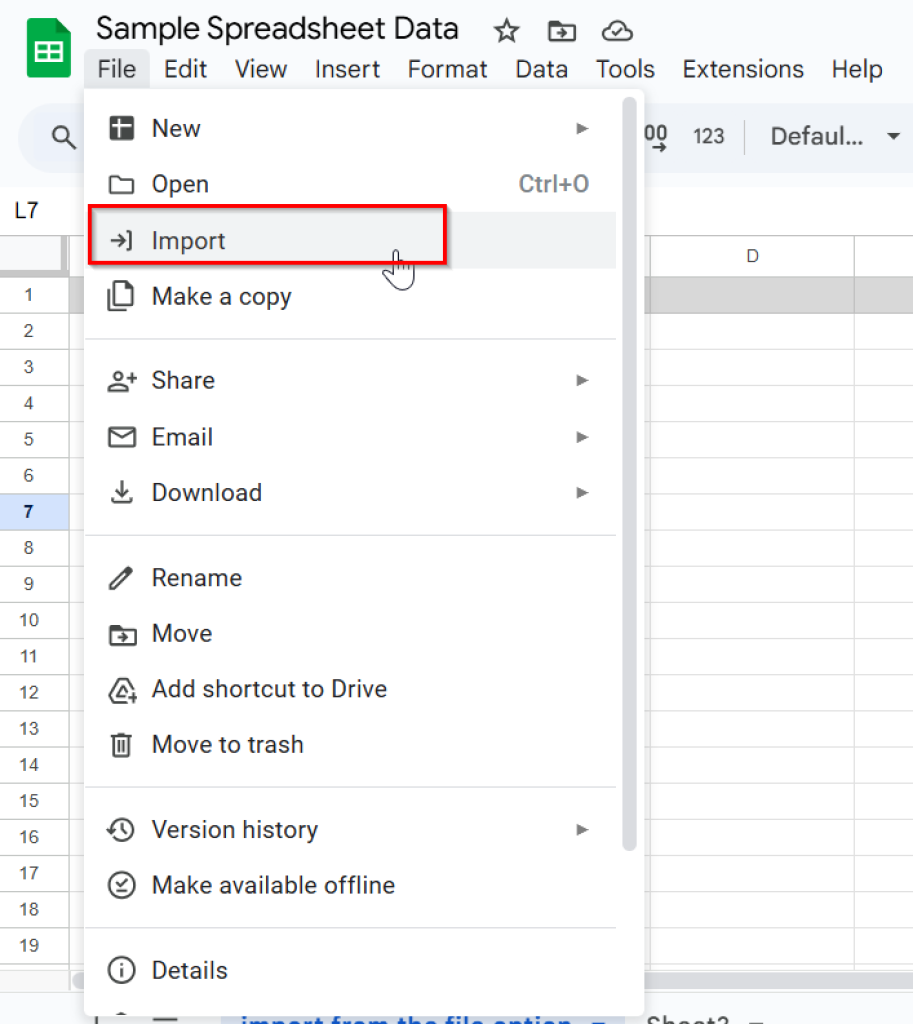Expand the New submenu arrow
Viewport: 913px width, 1024px height.
(583, 128)
